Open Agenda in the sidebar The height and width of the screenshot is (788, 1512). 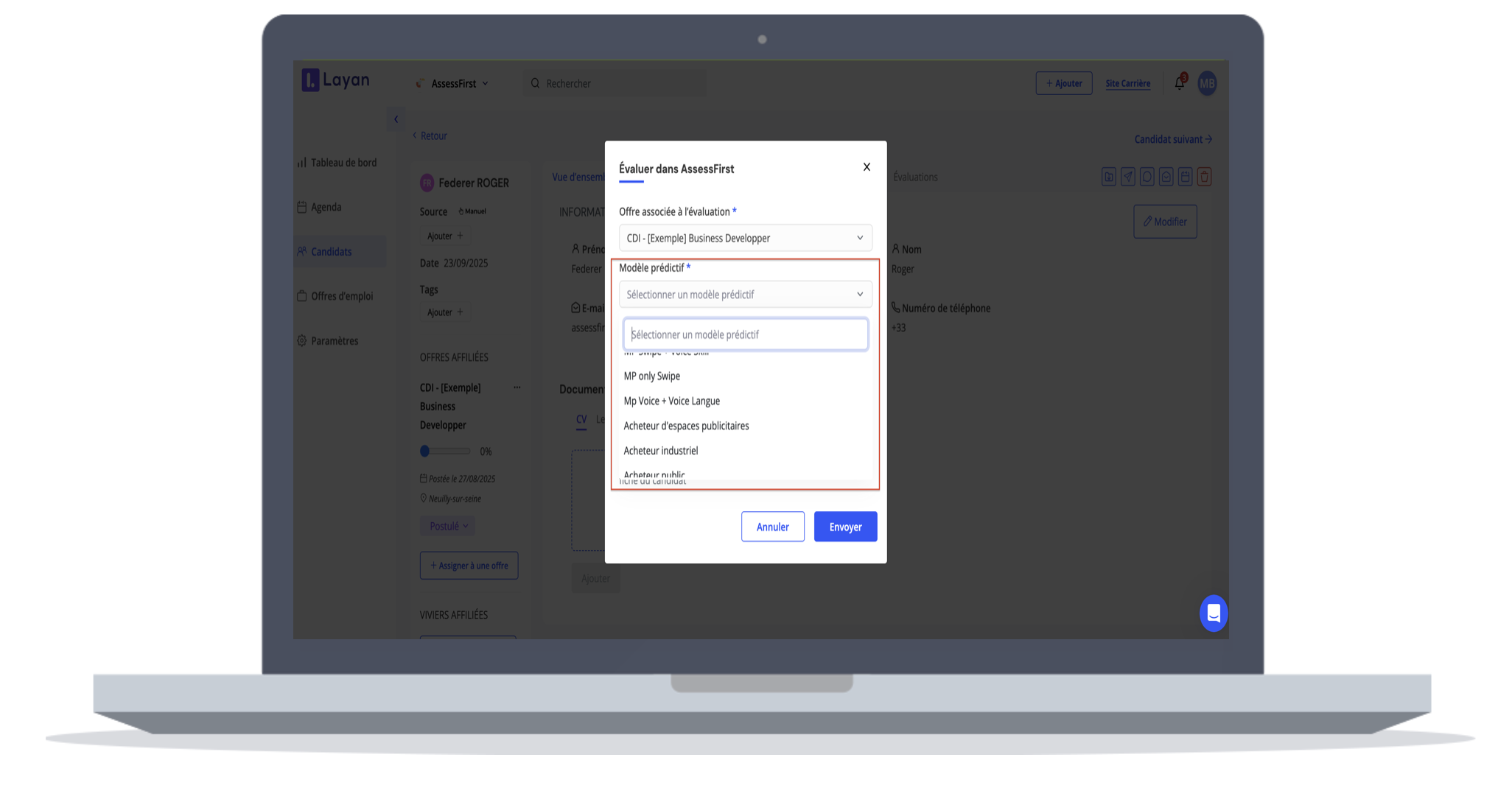coord(320,208)
